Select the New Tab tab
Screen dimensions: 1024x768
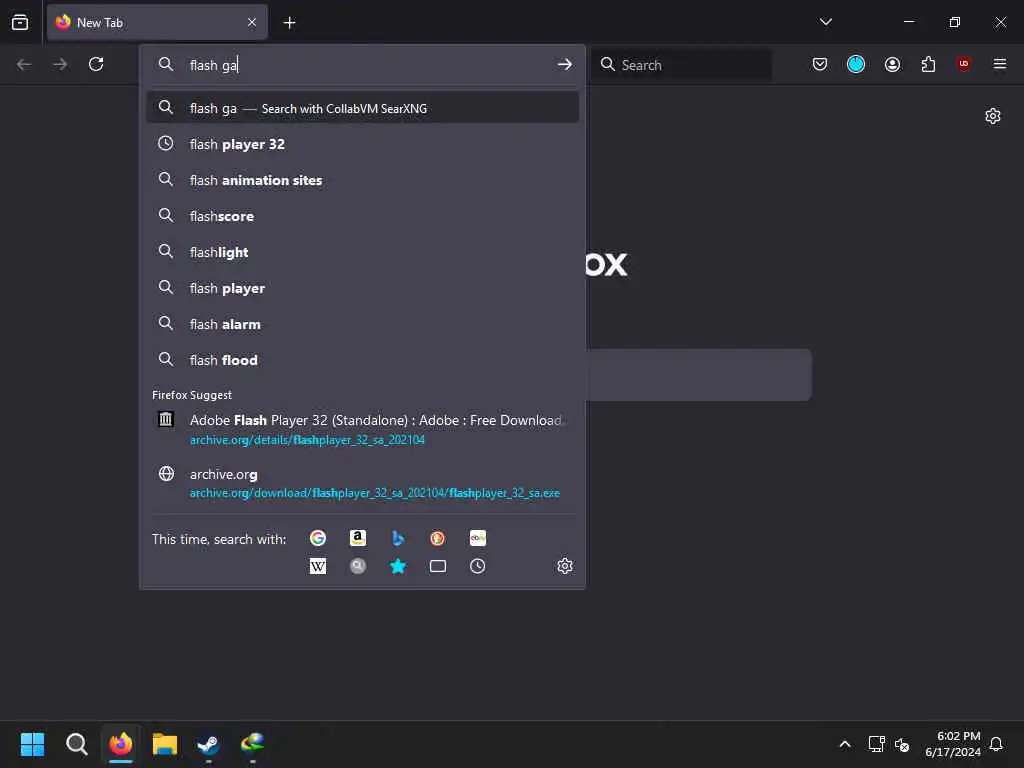(157, 22)
